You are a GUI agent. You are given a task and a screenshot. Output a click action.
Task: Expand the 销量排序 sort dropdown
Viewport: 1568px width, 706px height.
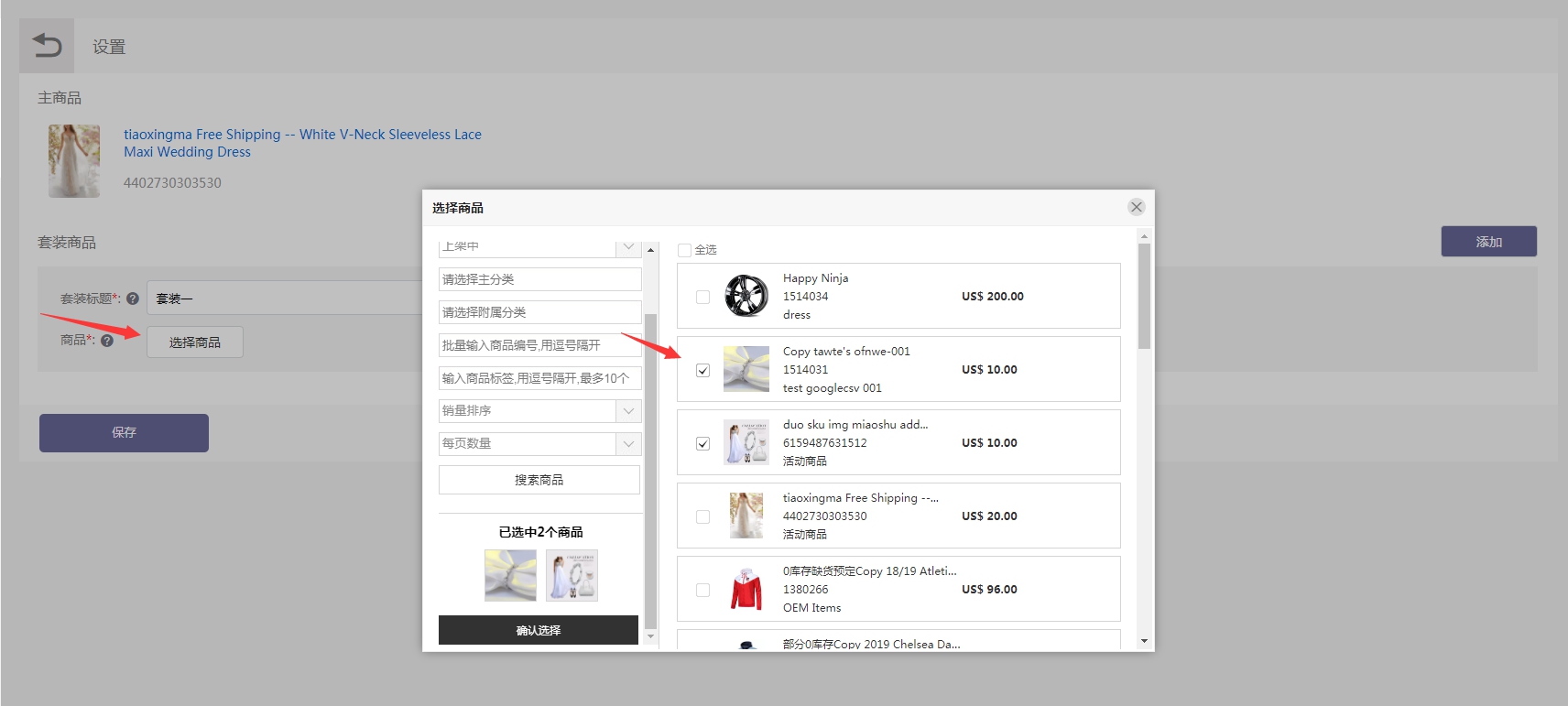(628, 411)
